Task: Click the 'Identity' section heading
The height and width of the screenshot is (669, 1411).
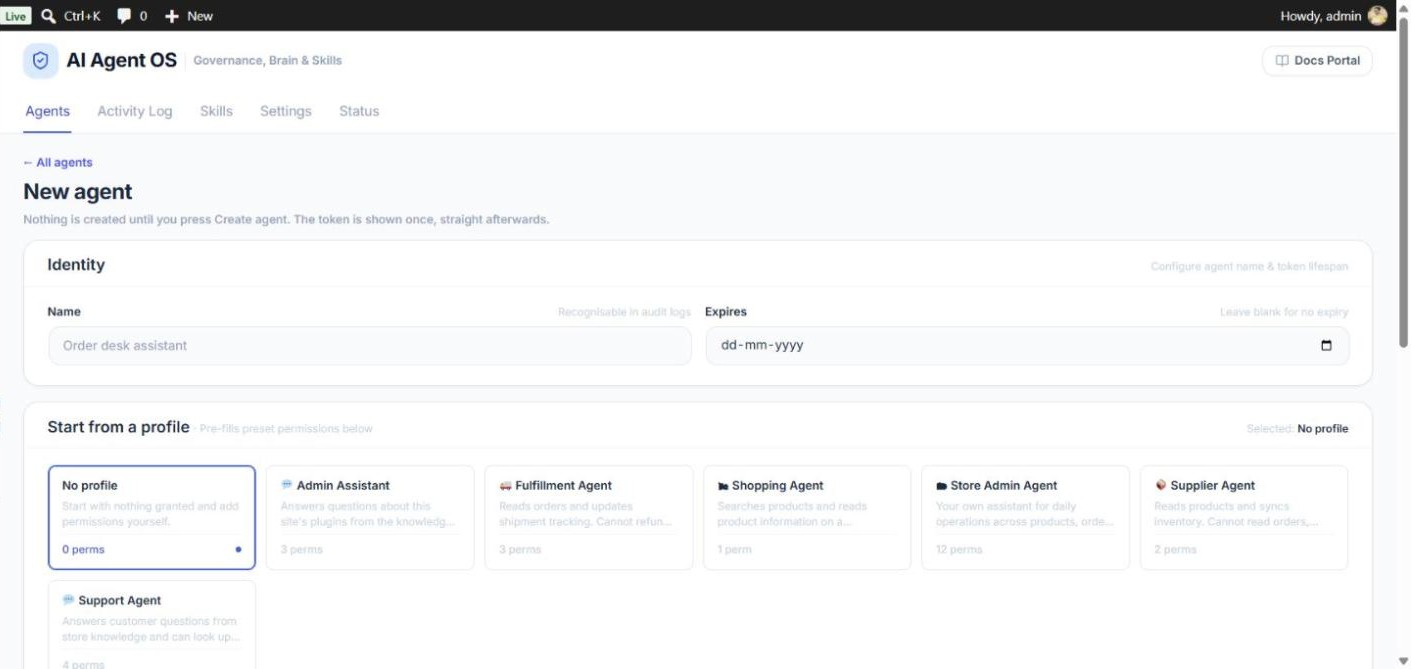Action: point(76,265)
